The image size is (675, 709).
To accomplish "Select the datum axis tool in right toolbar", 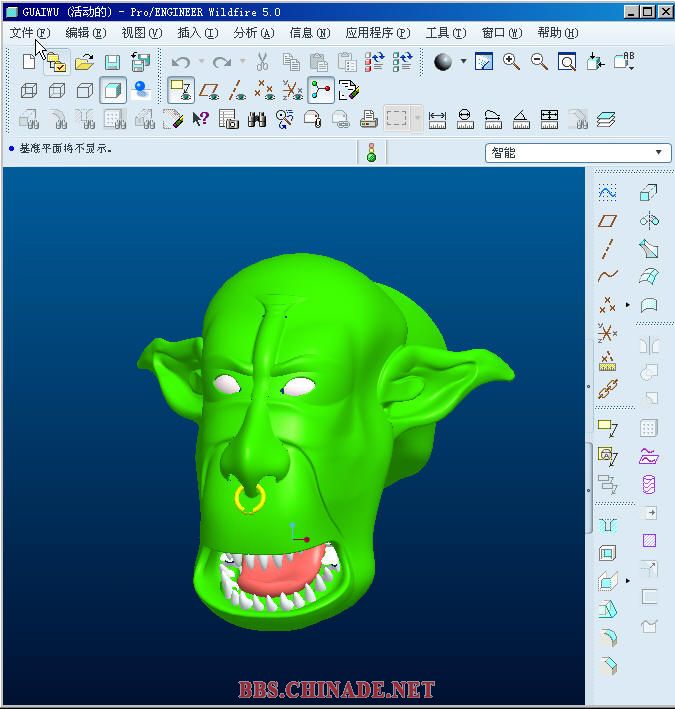I will coord(607,249).
